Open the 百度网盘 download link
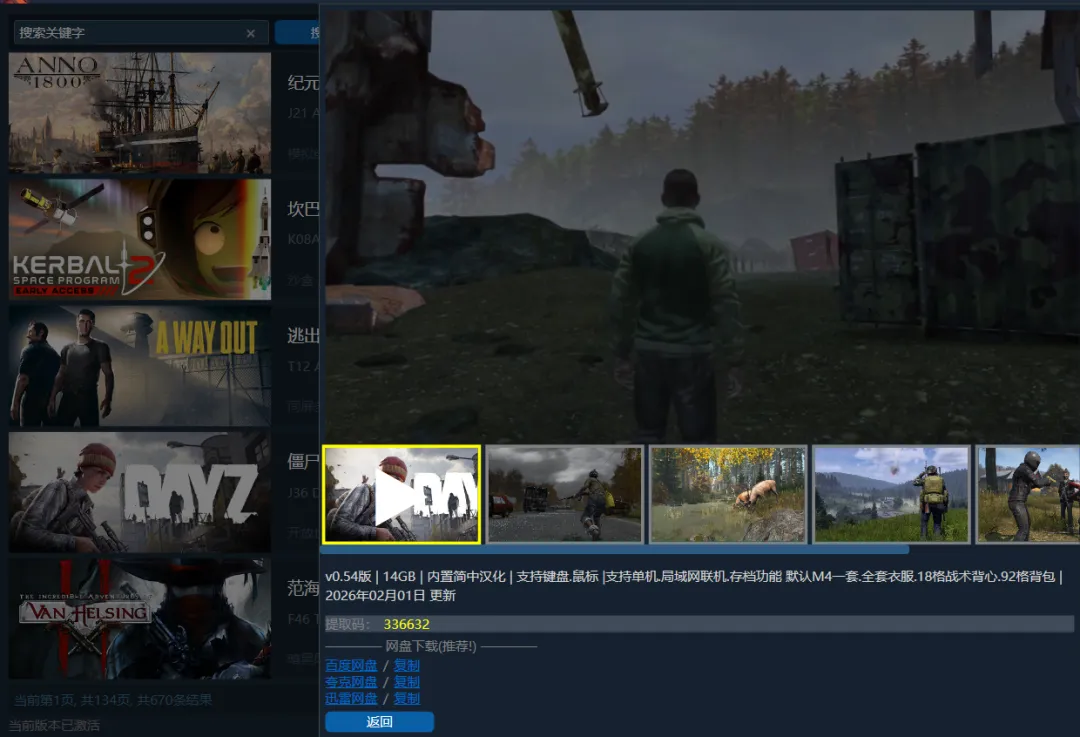The height and width of the screenshot is (737, 1080). pos(351,665)
